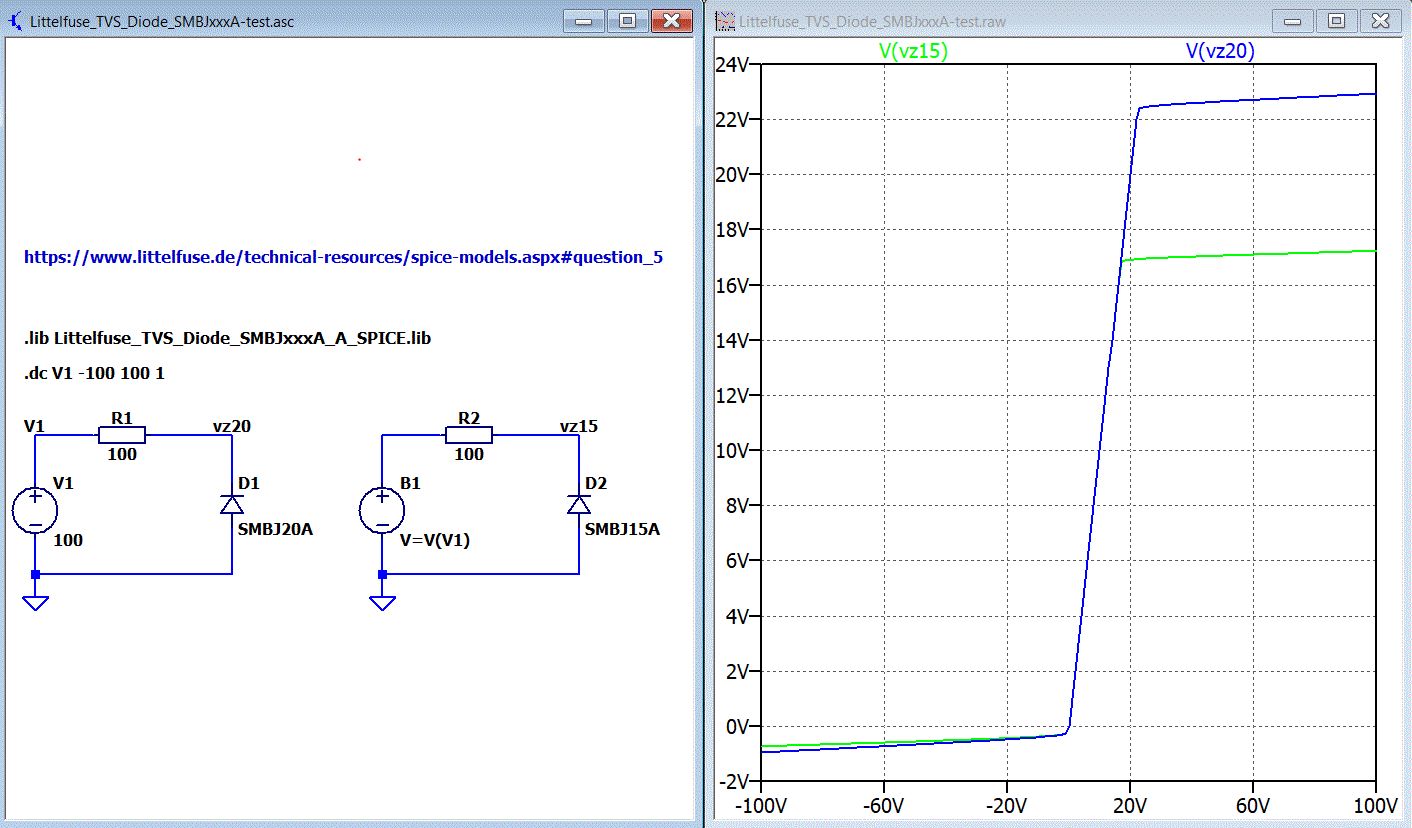Click the vz20 net label

(231, 426)
